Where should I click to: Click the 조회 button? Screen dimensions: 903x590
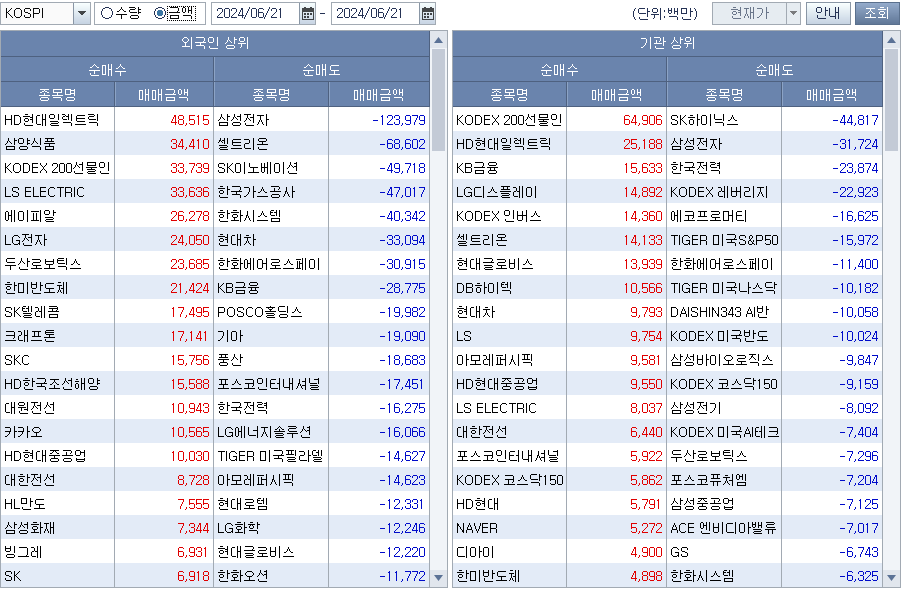[877, 13]
